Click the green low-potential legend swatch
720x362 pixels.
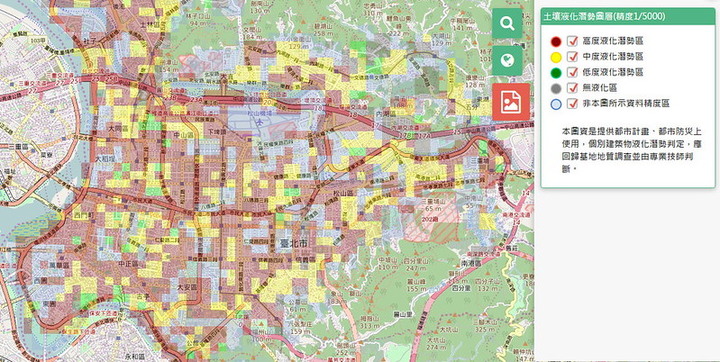pyautogui.click(x=556, y=73)
